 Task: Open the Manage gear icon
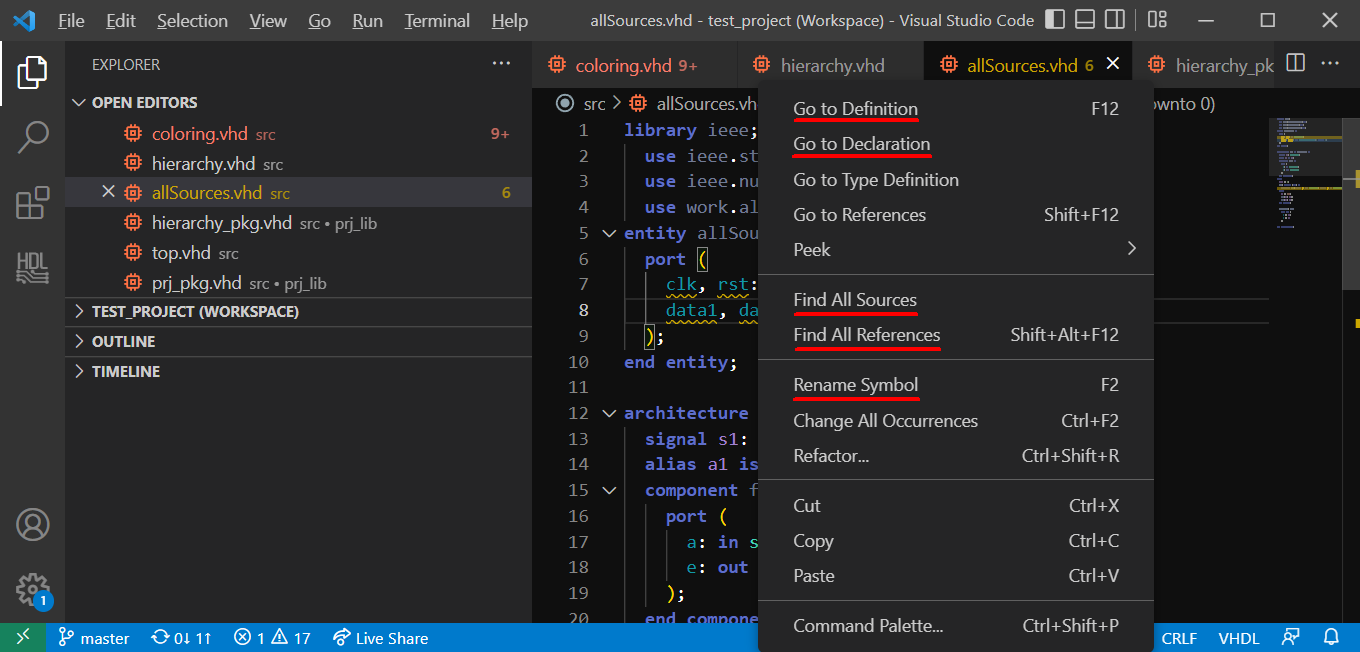pyautogui.click(x=32, y=588)
